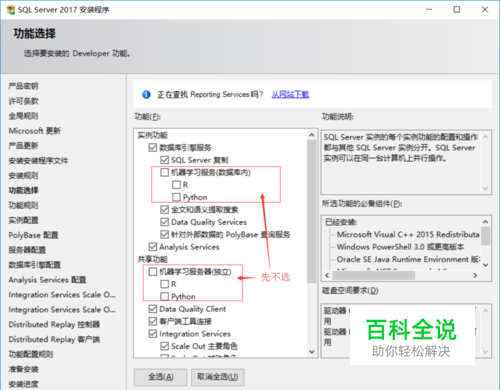This screenshot has width=500, height=390.
Task: Click the SQL Server setup title bar icon
Action: tap(11, 10)
